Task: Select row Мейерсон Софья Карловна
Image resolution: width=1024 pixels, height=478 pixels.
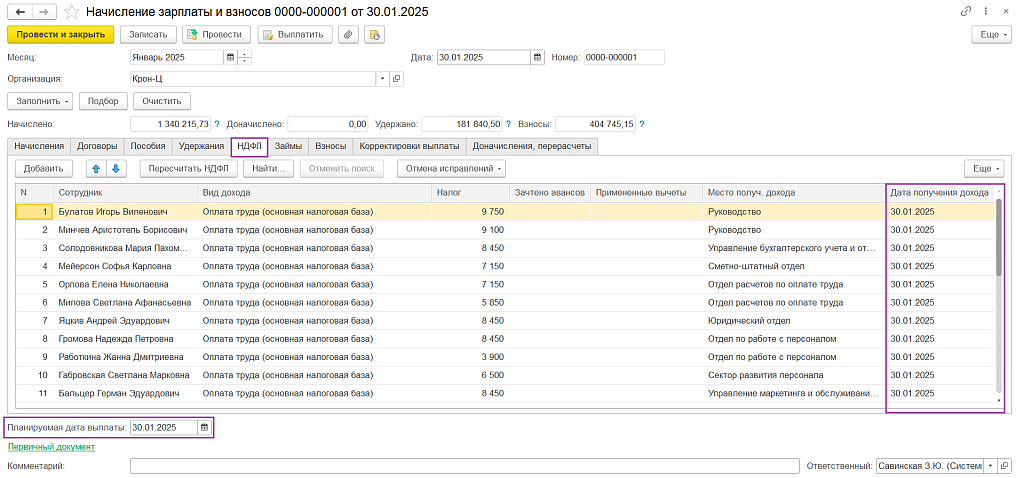Action: click(x=505, y=266)
